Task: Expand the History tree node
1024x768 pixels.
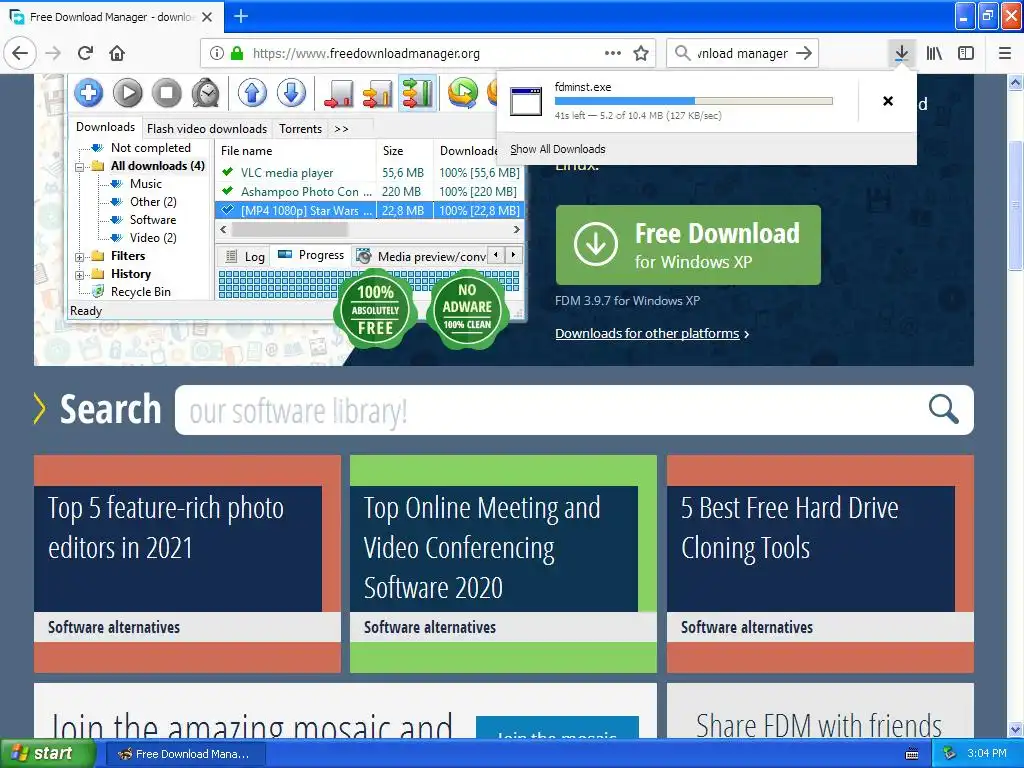Action: 80,275
